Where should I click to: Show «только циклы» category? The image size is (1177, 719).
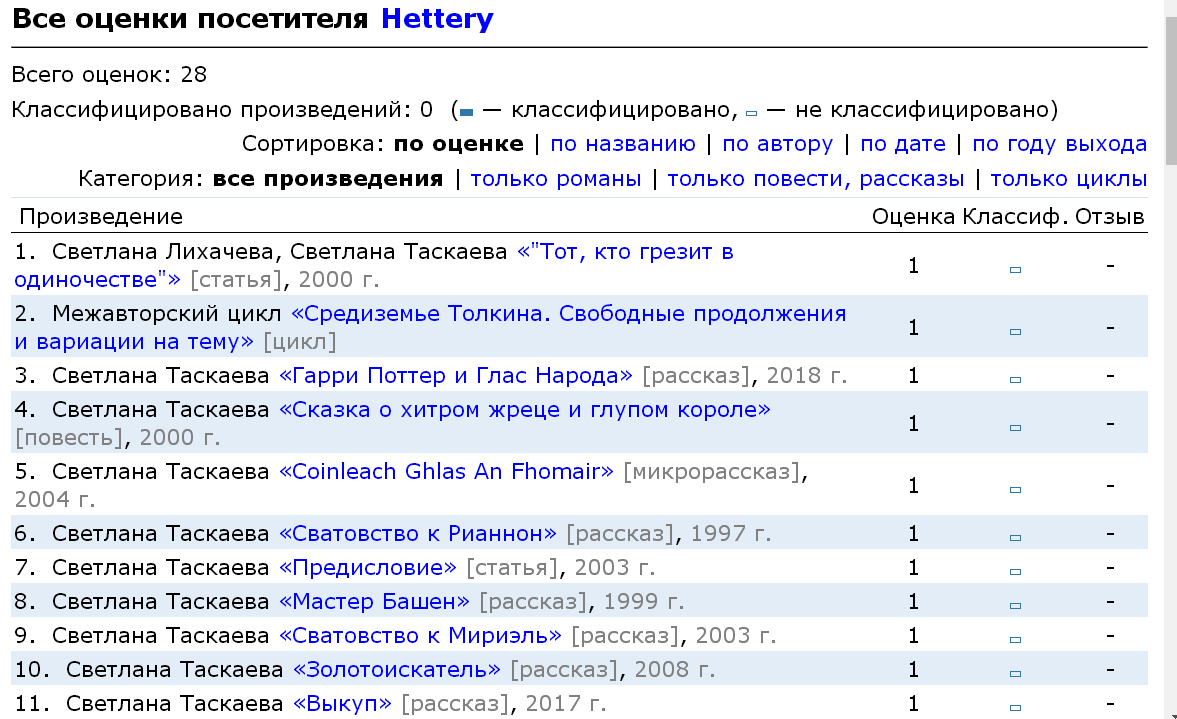pos(1068,179)
